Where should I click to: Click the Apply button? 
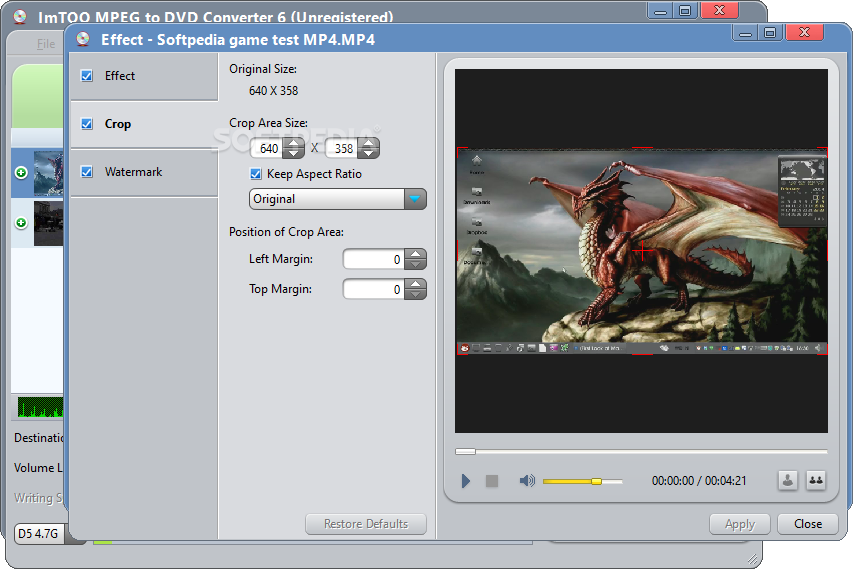(740, 524)
